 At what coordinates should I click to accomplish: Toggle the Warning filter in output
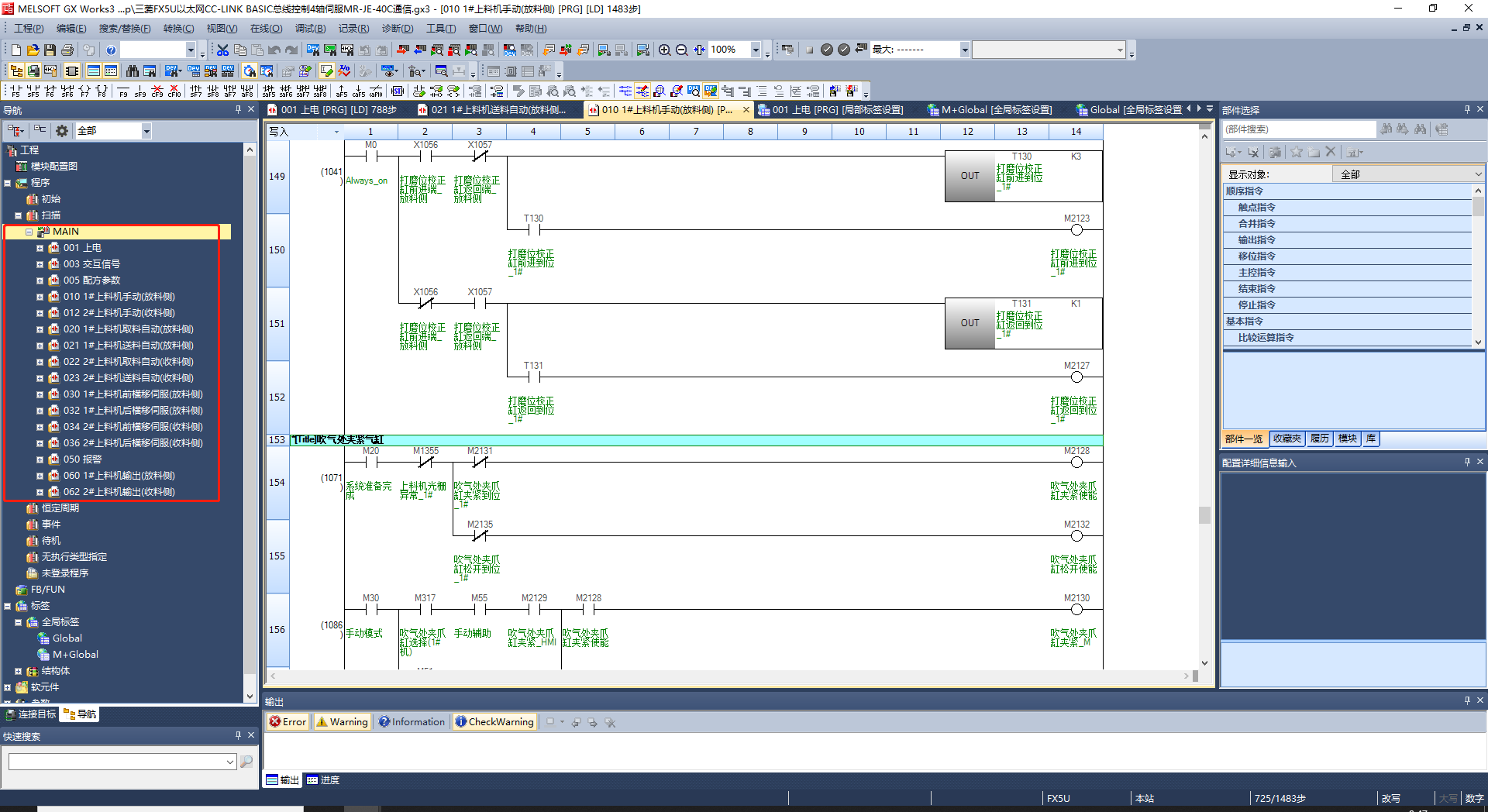pyautogui.click(x=342, y=722)
